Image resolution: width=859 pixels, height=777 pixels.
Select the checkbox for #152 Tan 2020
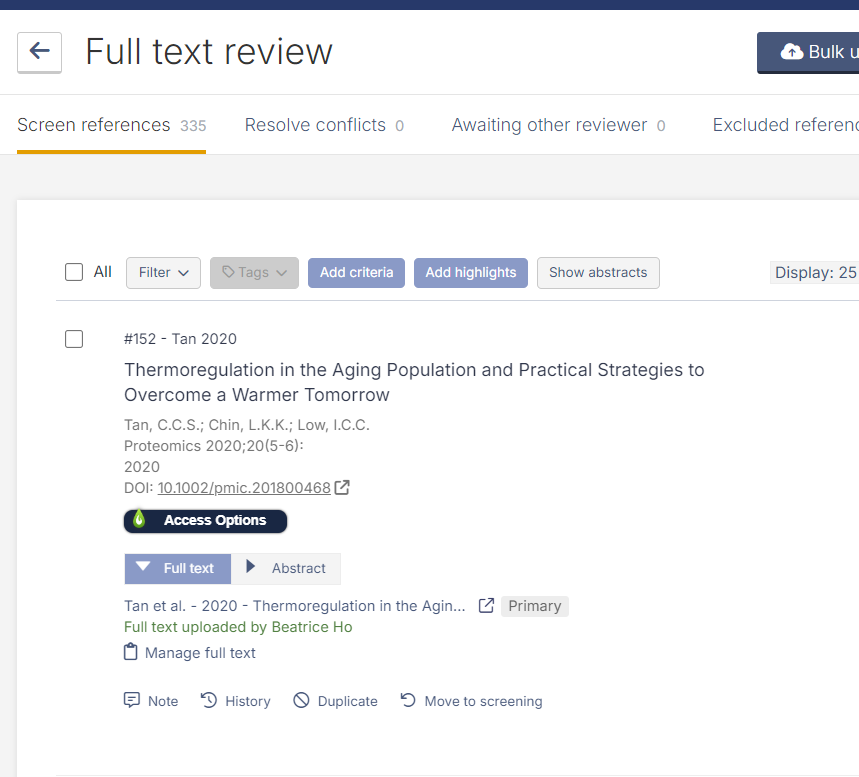pyautogui.click(x=74, y=339)
